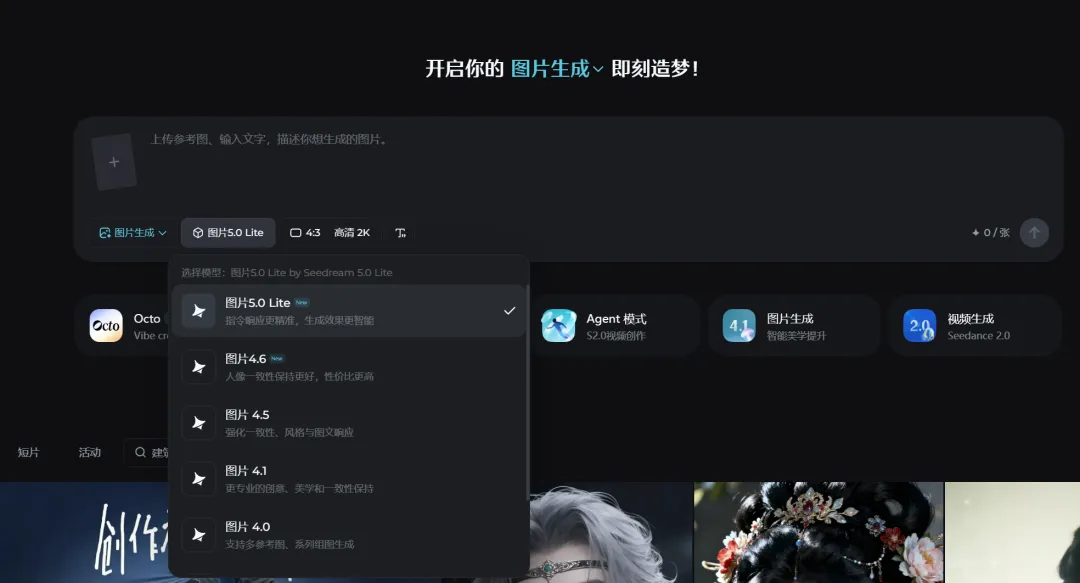Click the 图片 4.5 model icon
This screenshot has height=583, width=1080.
click(198, 422)
